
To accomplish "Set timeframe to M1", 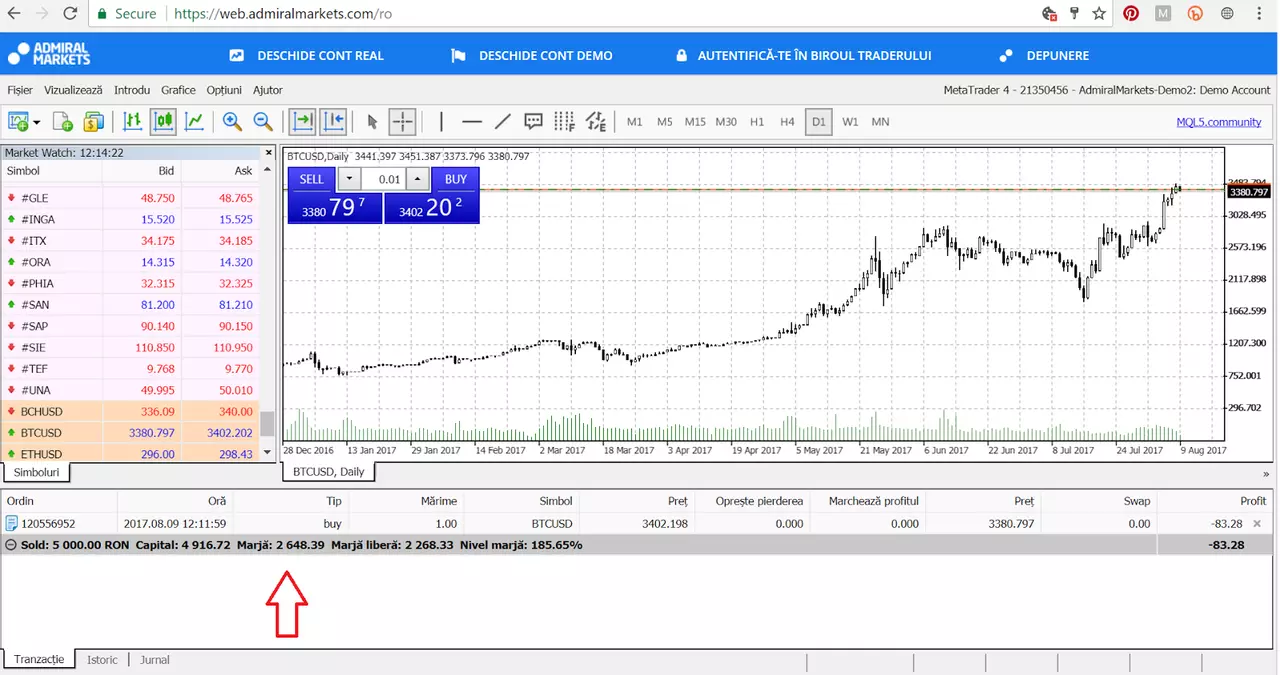I will [634, 122].
